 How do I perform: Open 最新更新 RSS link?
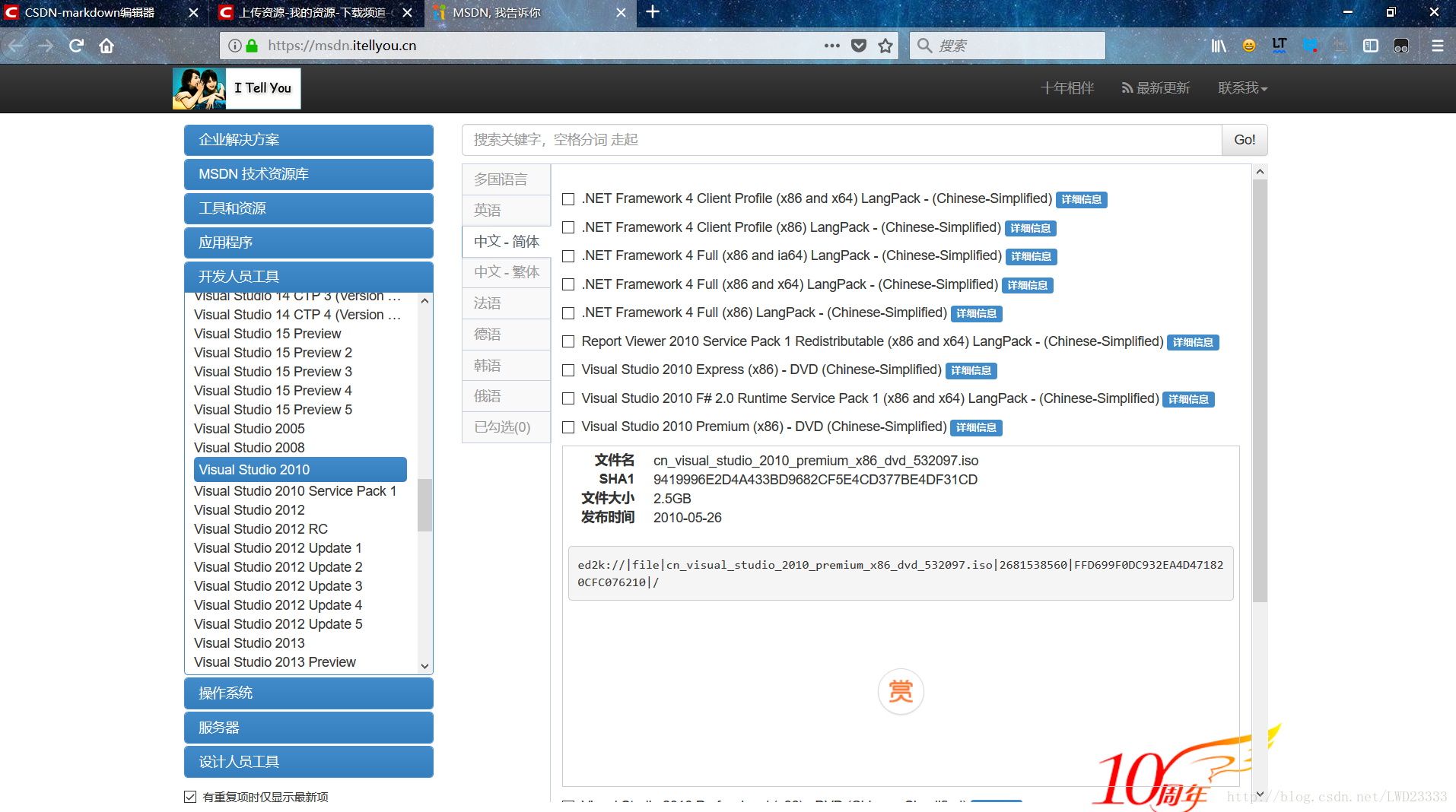click(1156, 88)
